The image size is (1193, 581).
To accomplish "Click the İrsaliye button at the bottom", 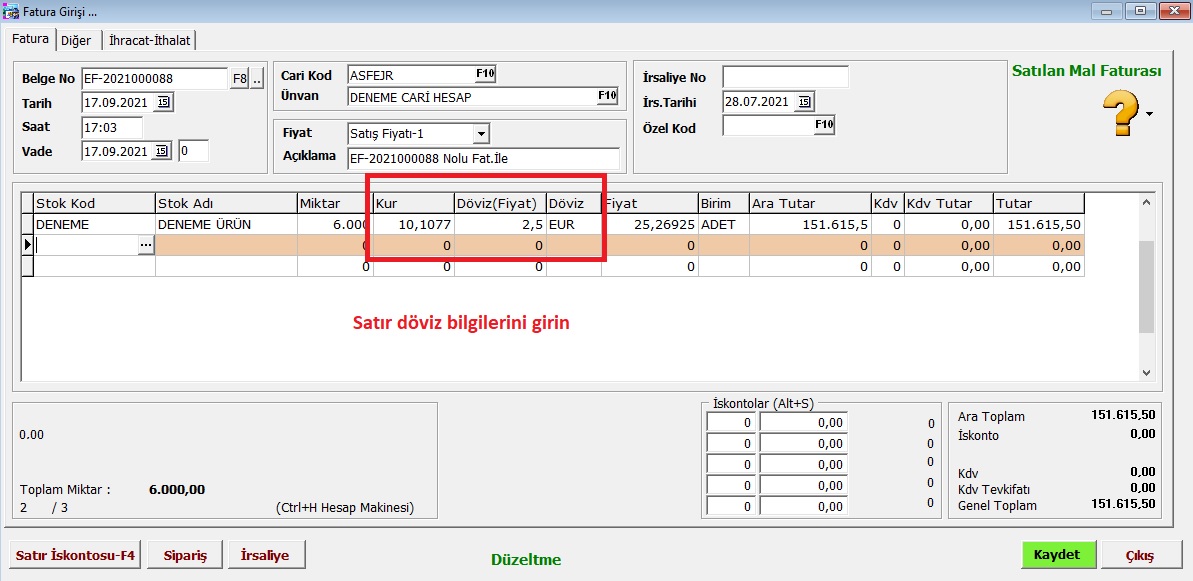I will pos(266,555).
